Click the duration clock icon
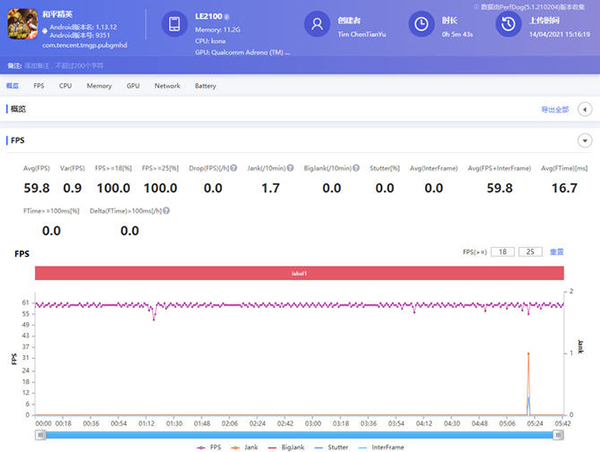 (423, 24)
